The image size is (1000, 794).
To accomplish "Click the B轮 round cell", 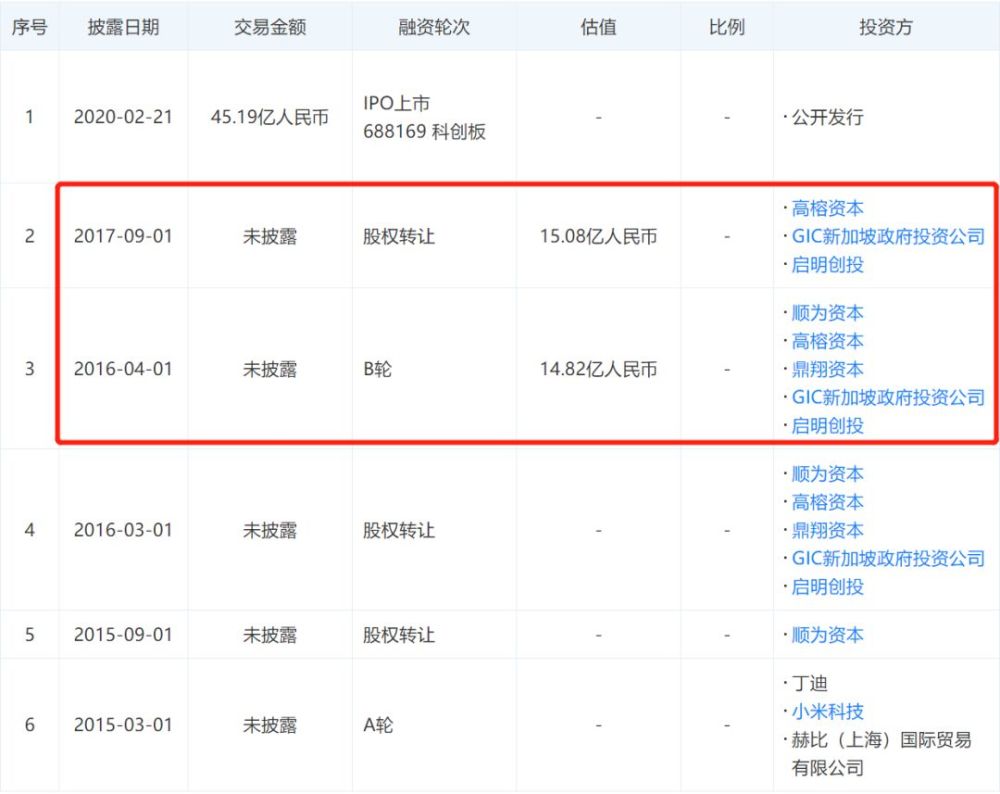I will tap(378, 369).
